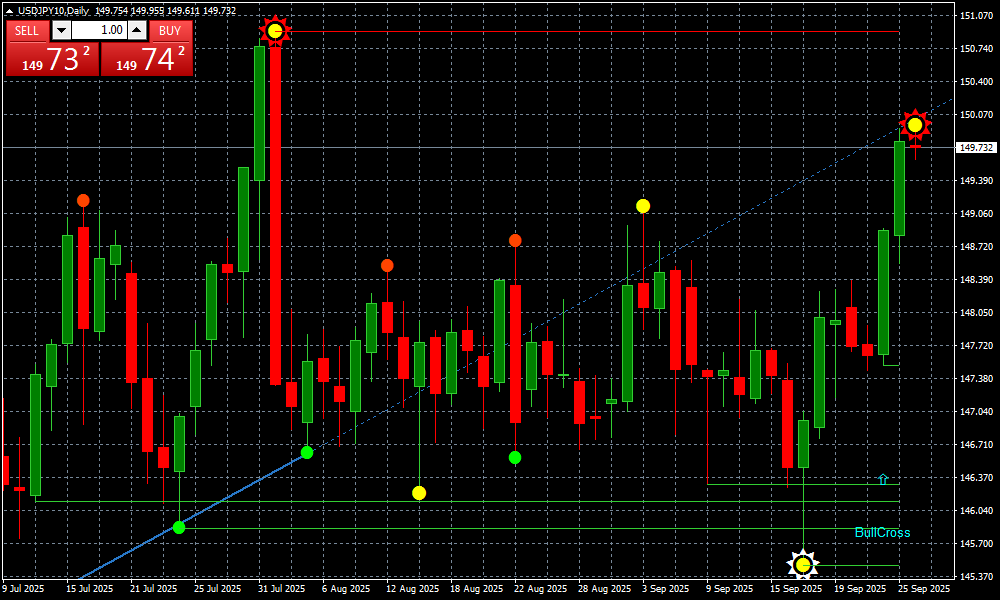The height and width of the screenshot is (600, 1000).
Task: Click the red sun marker at latest candle
Action: (914, 125)
